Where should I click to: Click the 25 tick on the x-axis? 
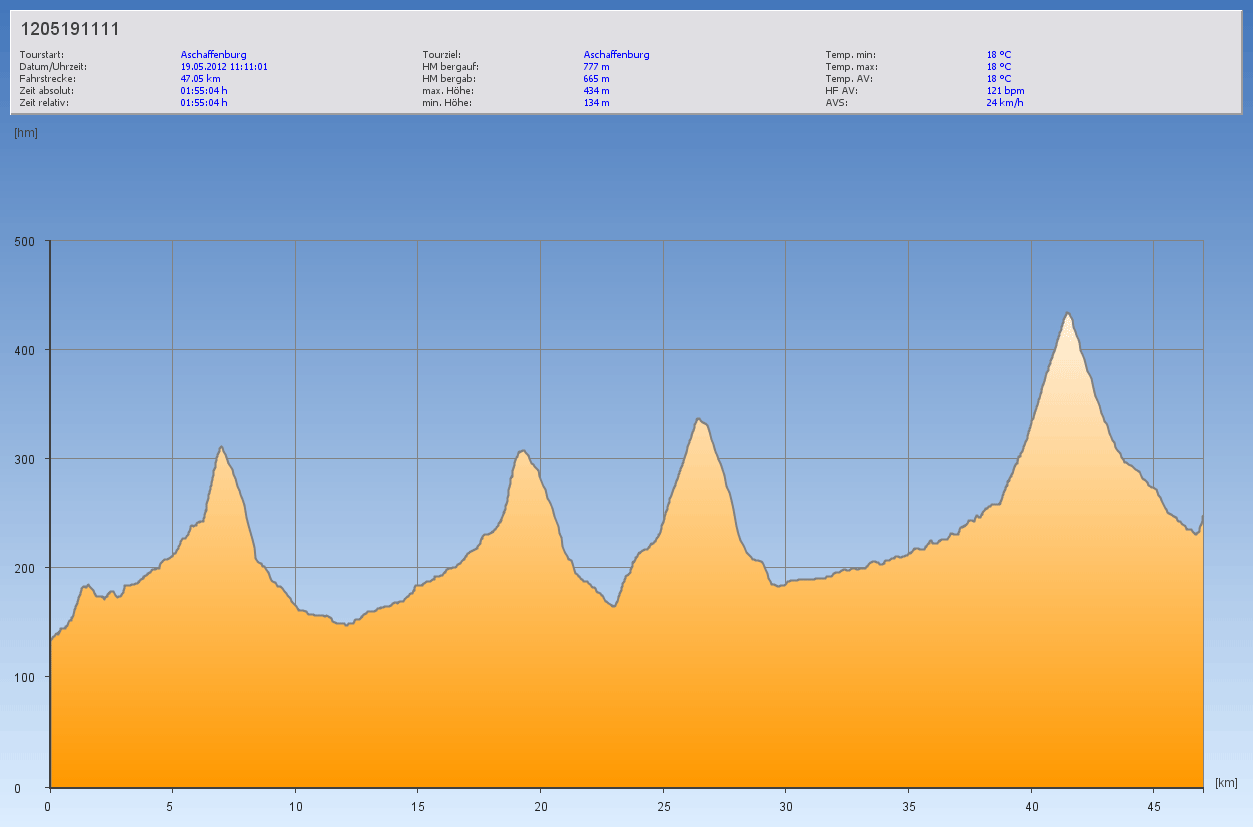pyautogui.click(x=663, y=806)
